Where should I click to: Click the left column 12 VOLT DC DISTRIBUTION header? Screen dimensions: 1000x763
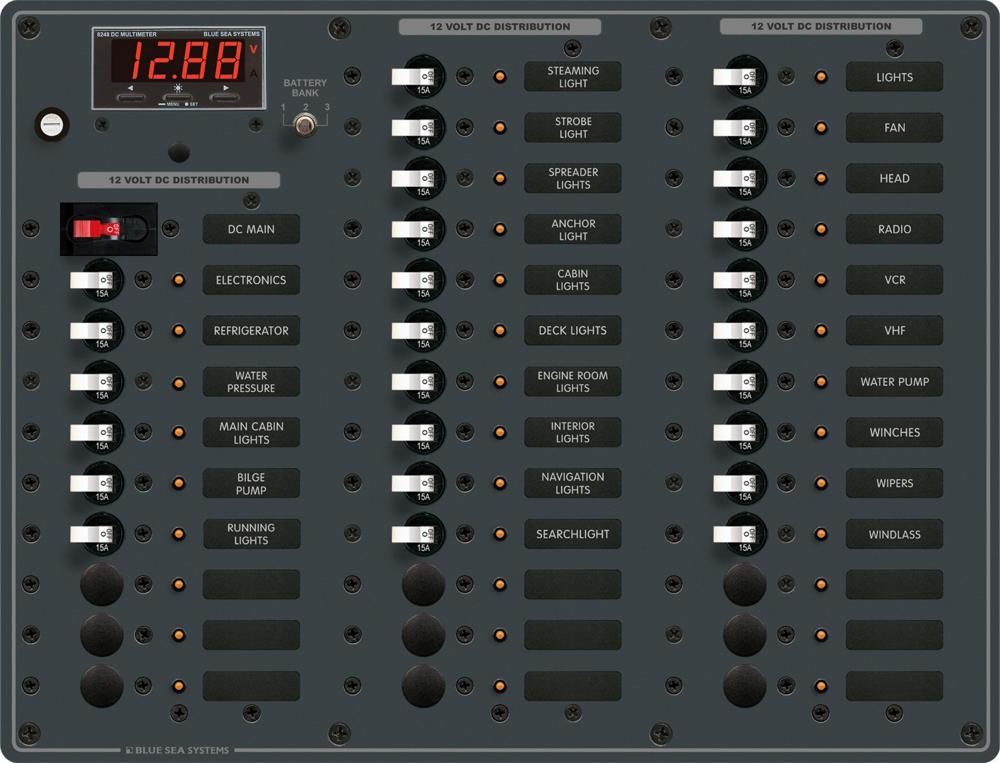tap(180, 180)
